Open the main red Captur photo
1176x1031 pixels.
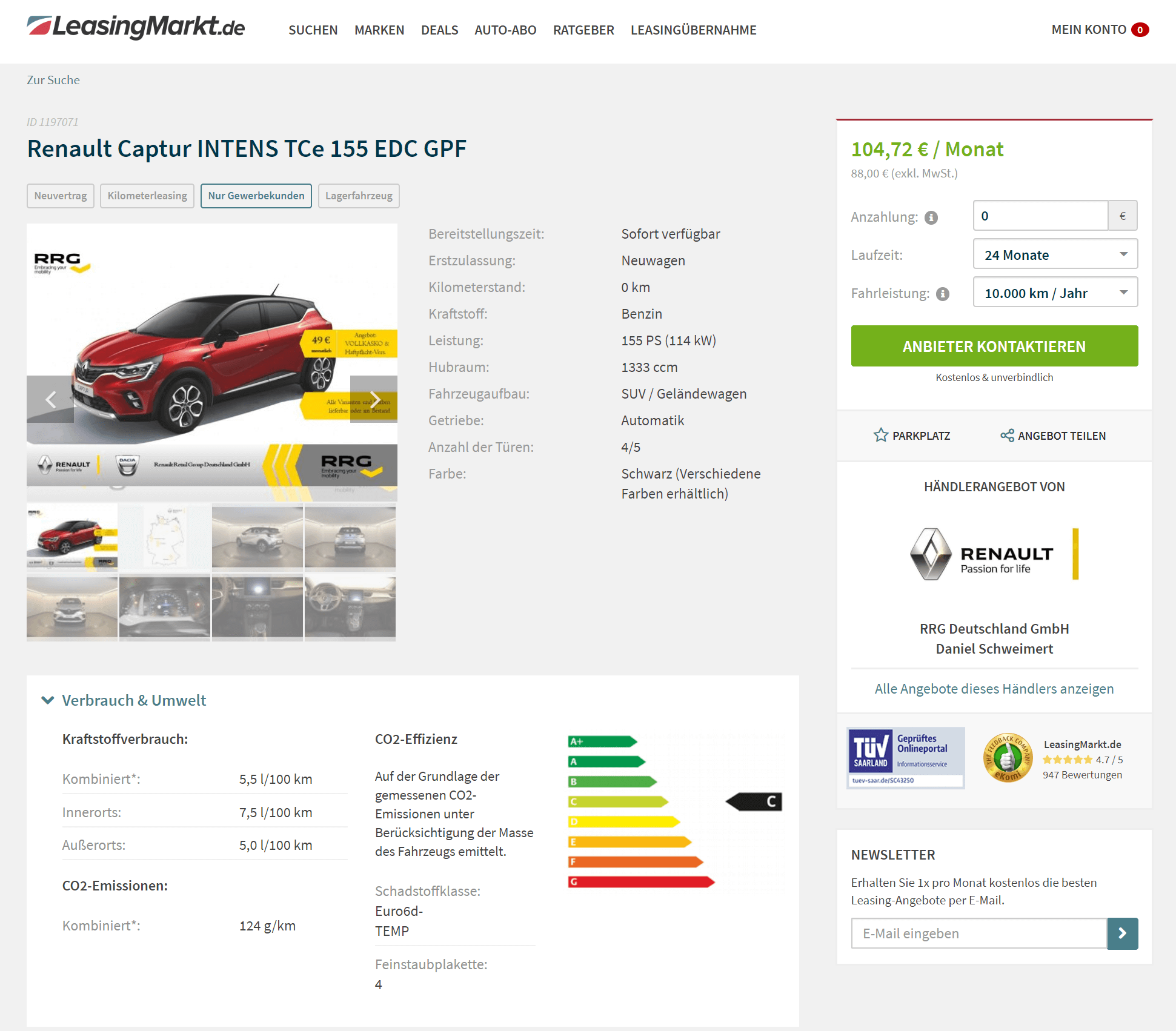pos(212,362)
